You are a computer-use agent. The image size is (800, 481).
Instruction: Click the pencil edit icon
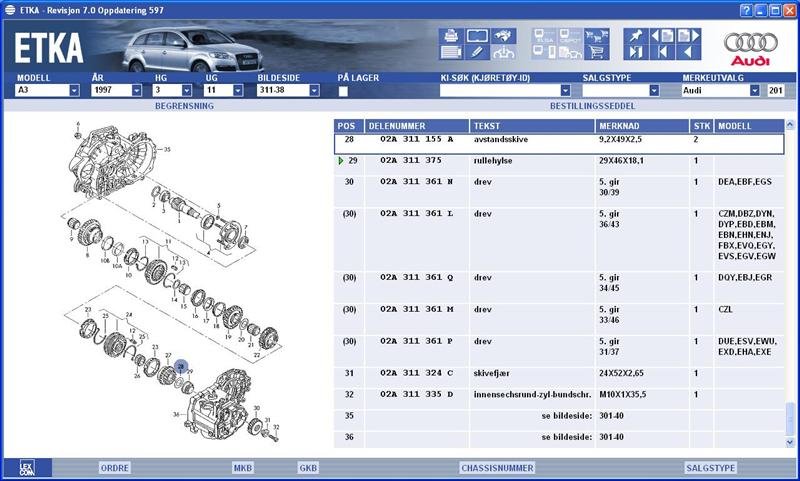pyautogui.click(x=476, y=51)
